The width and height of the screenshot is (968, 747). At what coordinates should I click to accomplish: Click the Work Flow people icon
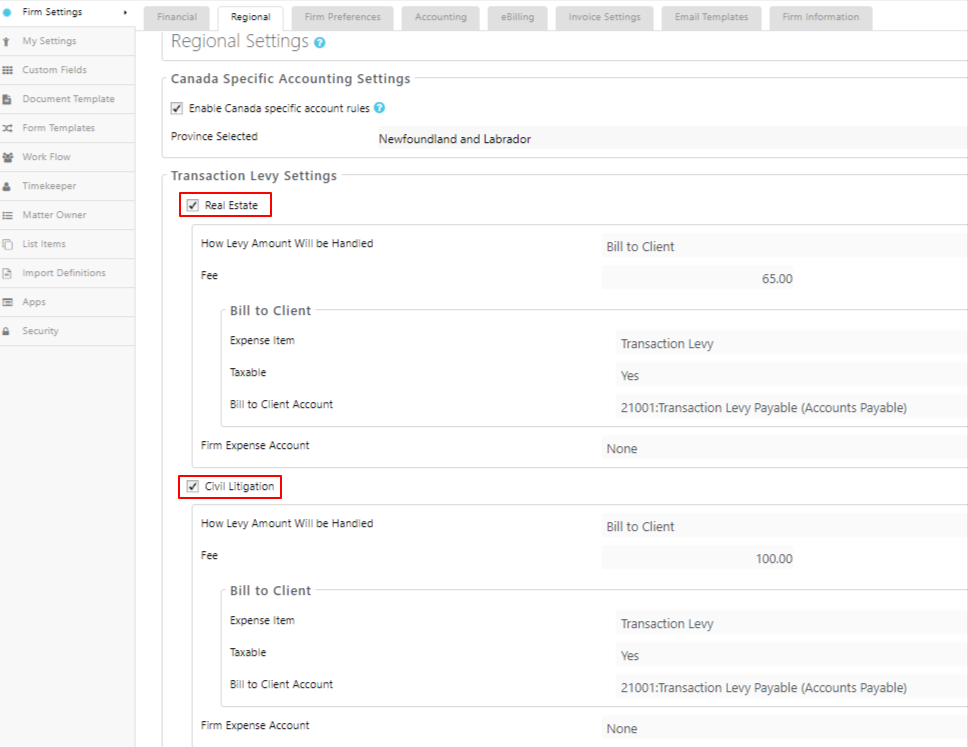coord(7,157)
